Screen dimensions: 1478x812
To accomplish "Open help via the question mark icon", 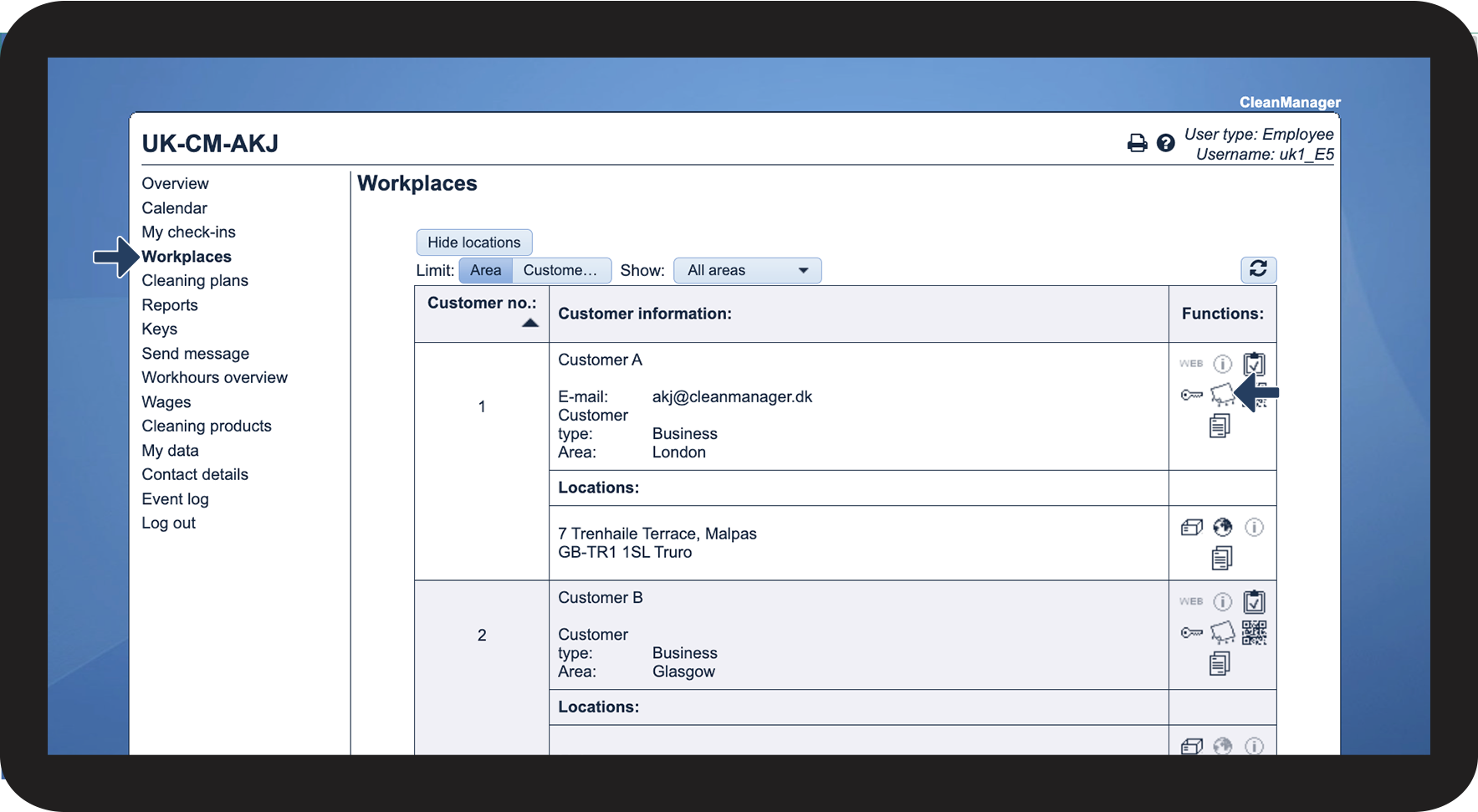I will (1165, 143).
